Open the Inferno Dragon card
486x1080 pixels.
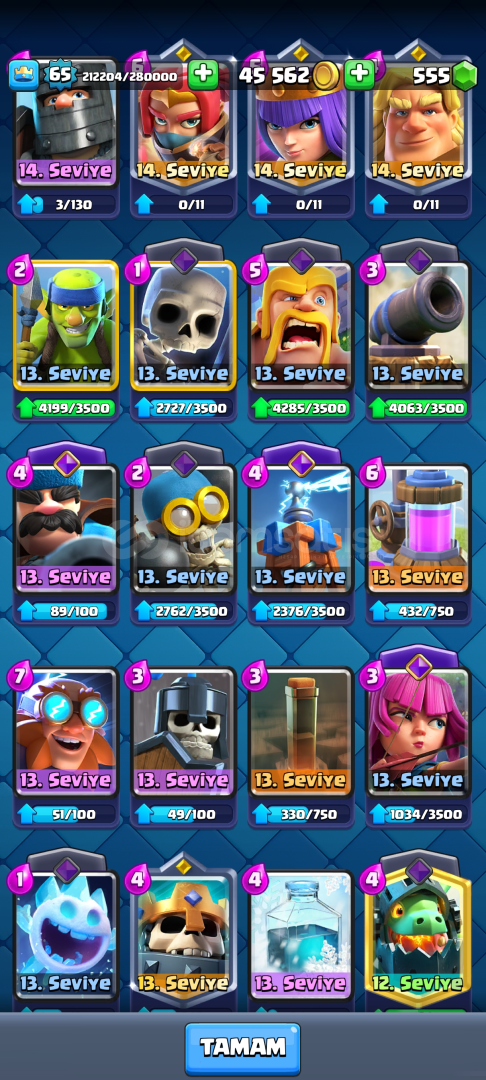[x=419, y=934]
